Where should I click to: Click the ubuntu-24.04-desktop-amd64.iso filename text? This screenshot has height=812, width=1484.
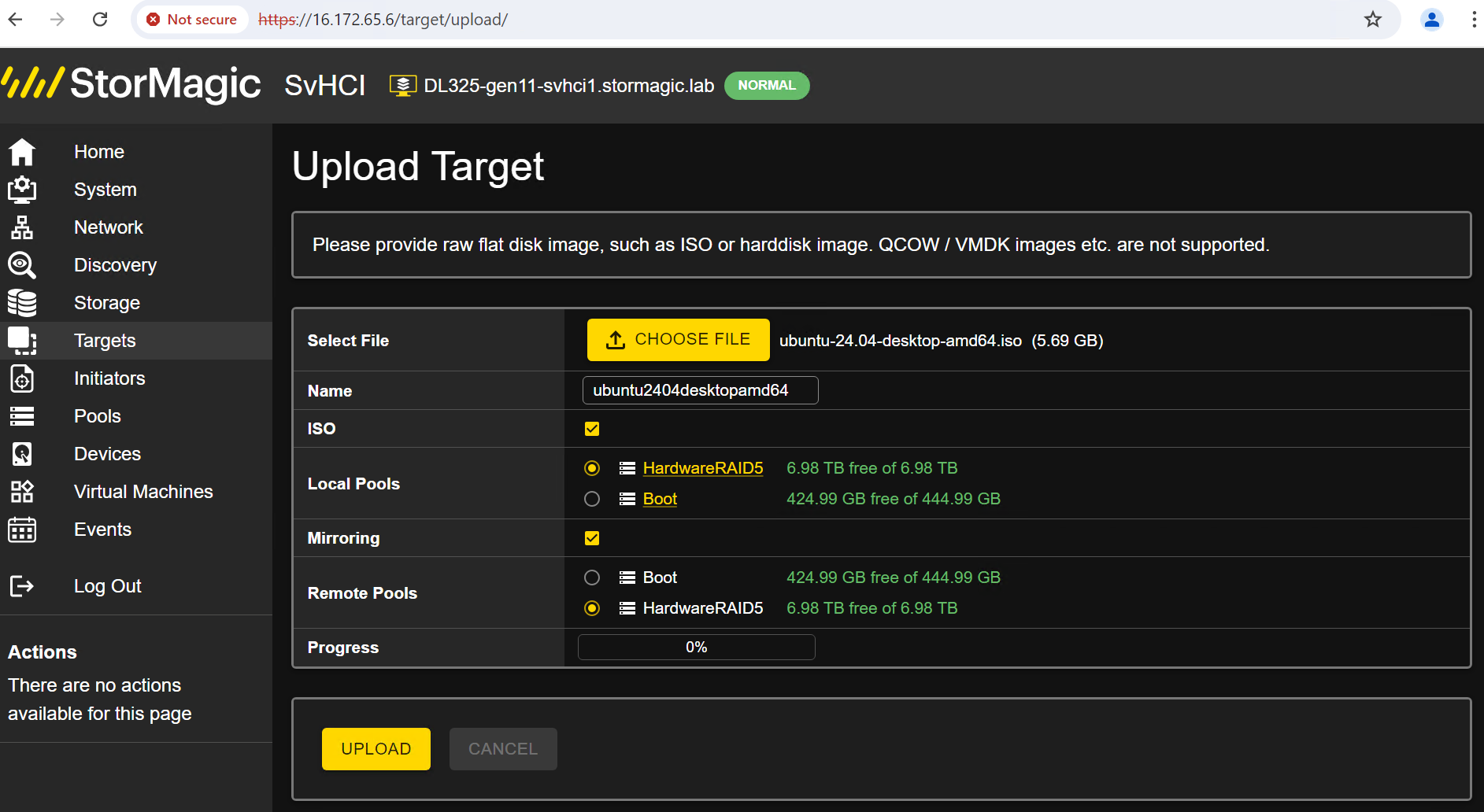(x=901, y=341)
